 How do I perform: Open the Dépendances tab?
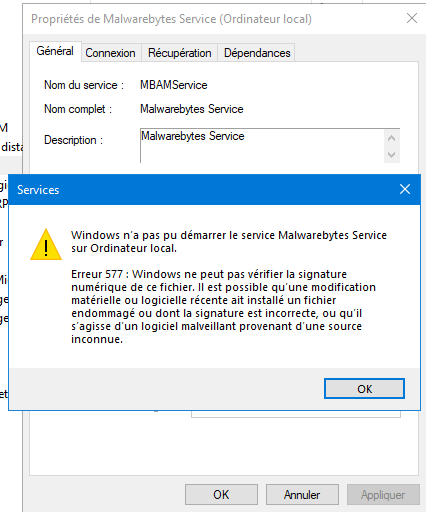click(257, 53)
